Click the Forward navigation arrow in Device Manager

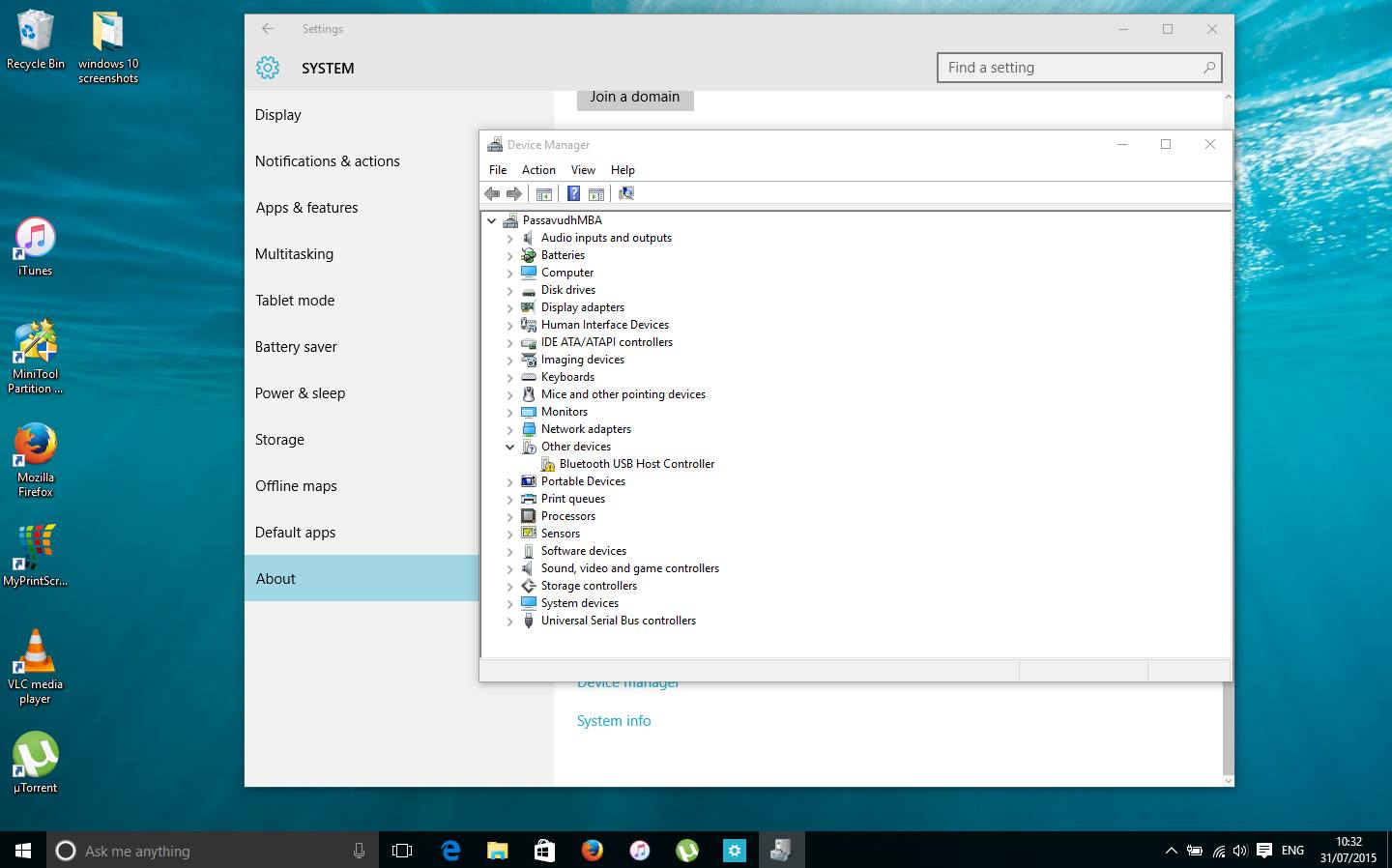click(x=514, y=193)
